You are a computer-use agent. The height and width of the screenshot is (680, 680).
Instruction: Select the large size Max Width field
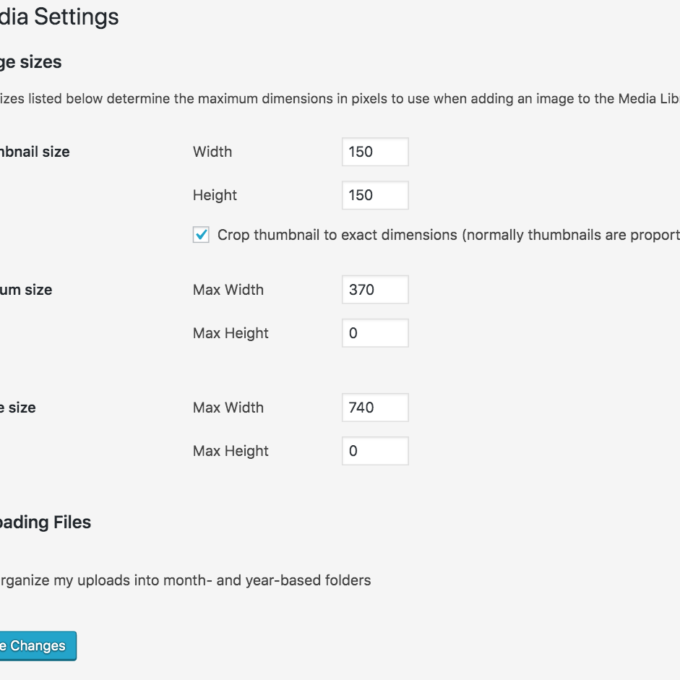pyautogui.click(x=374, y=408)
